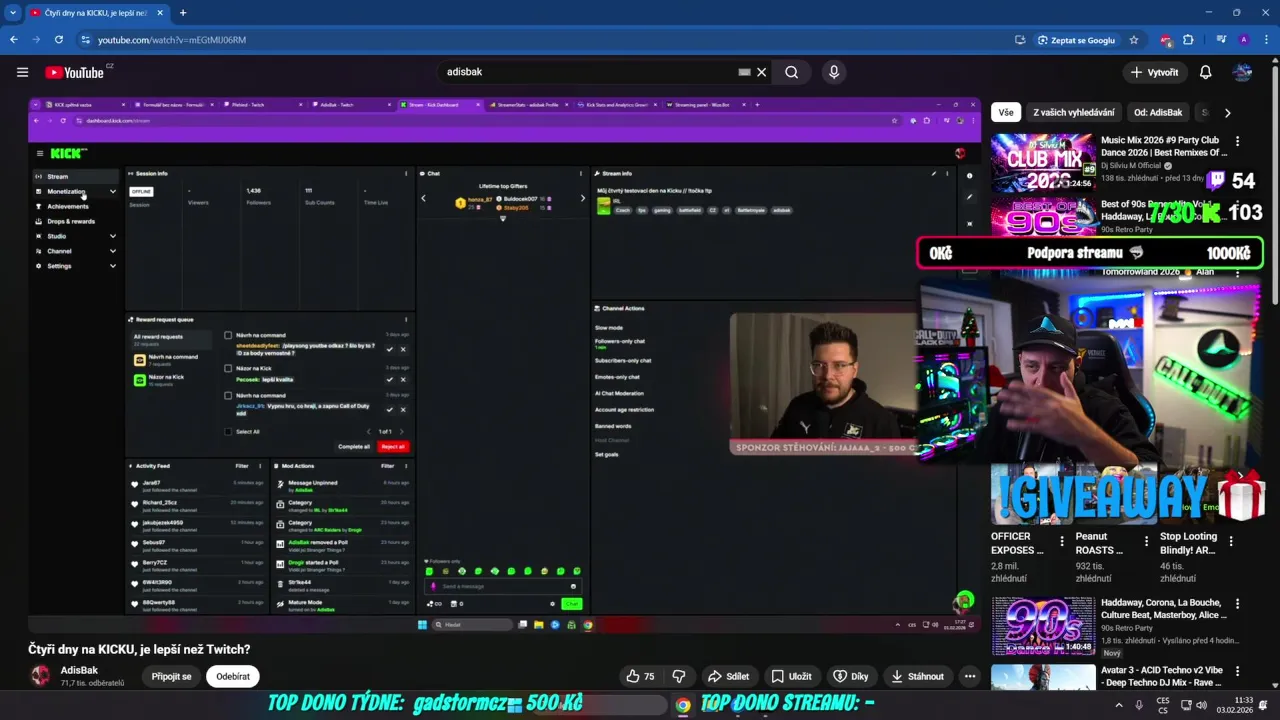Viewport: 1280px width, 720px height.
Task: Open the YouTube account avatar menu
Action: (x=1242, y=72)
